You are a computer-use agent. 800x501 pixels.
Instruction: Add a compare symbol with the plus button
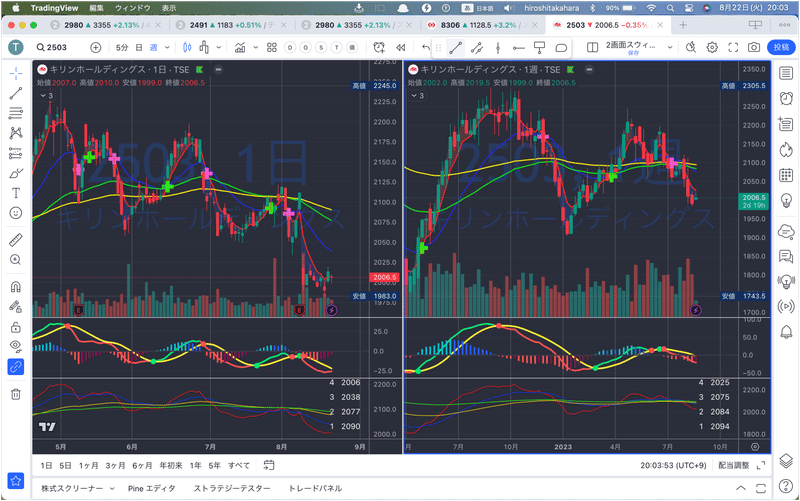click(x=95, y=47)
